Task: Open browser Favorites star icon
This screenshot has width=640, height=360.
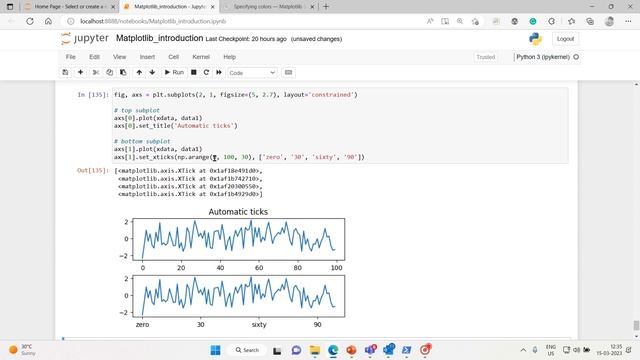Action: click(x=571, y=21)
